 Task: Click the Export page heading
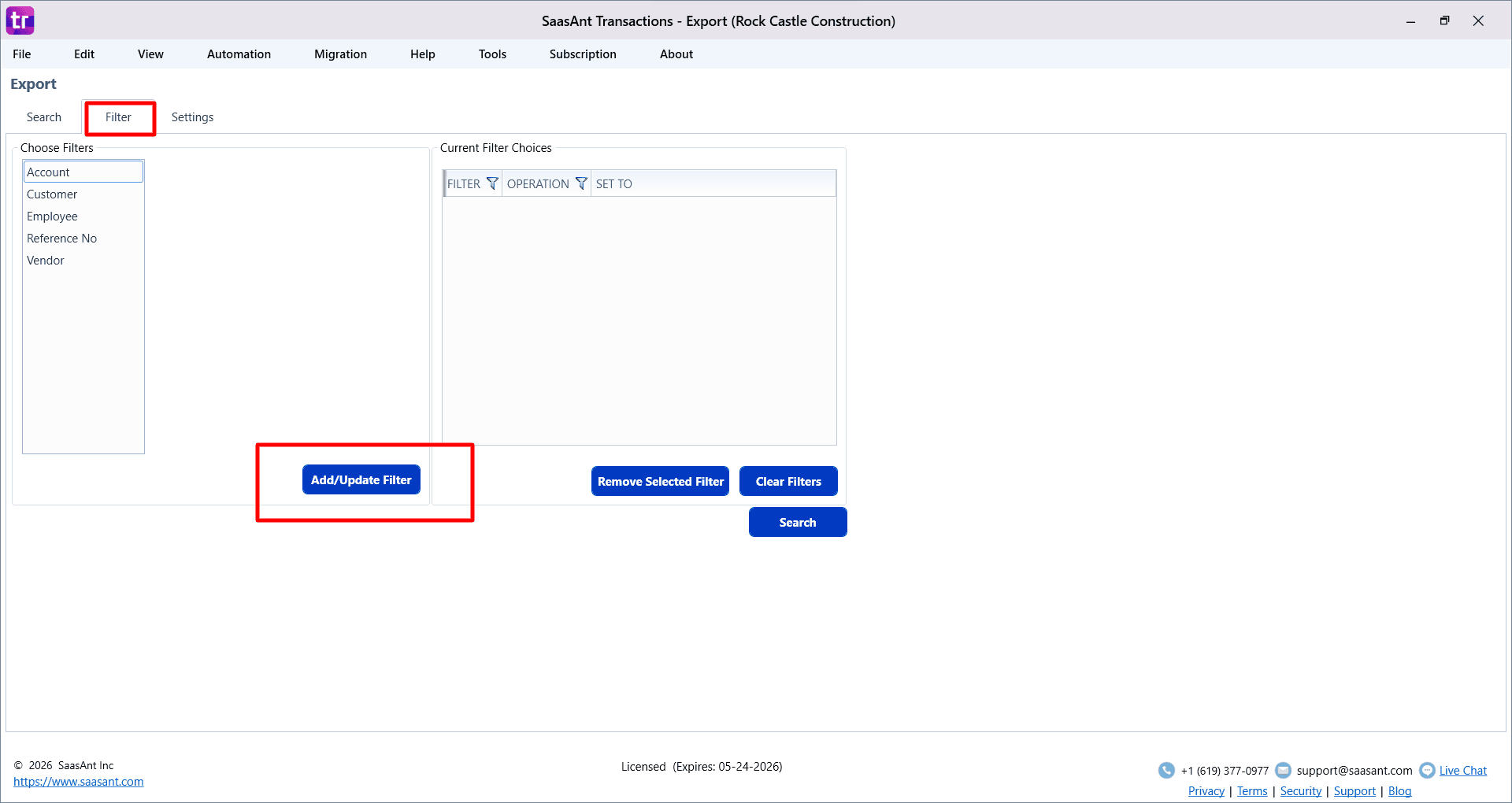click(x=33, y=84)
